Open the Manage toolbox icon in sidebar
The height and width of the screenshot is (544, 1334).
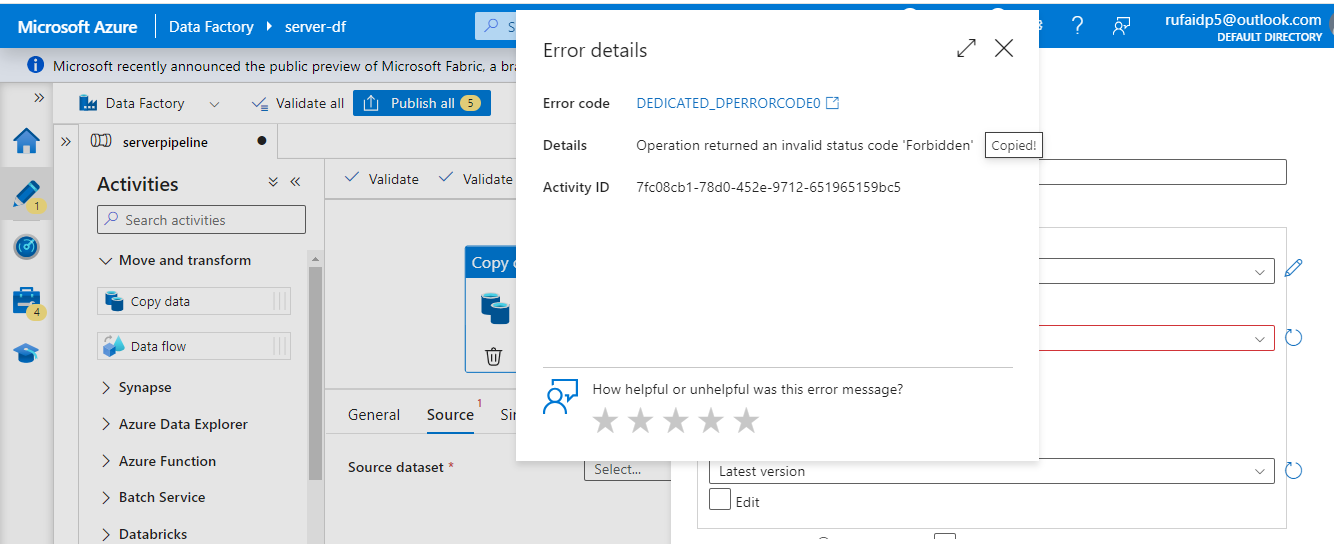pos(26,300)
